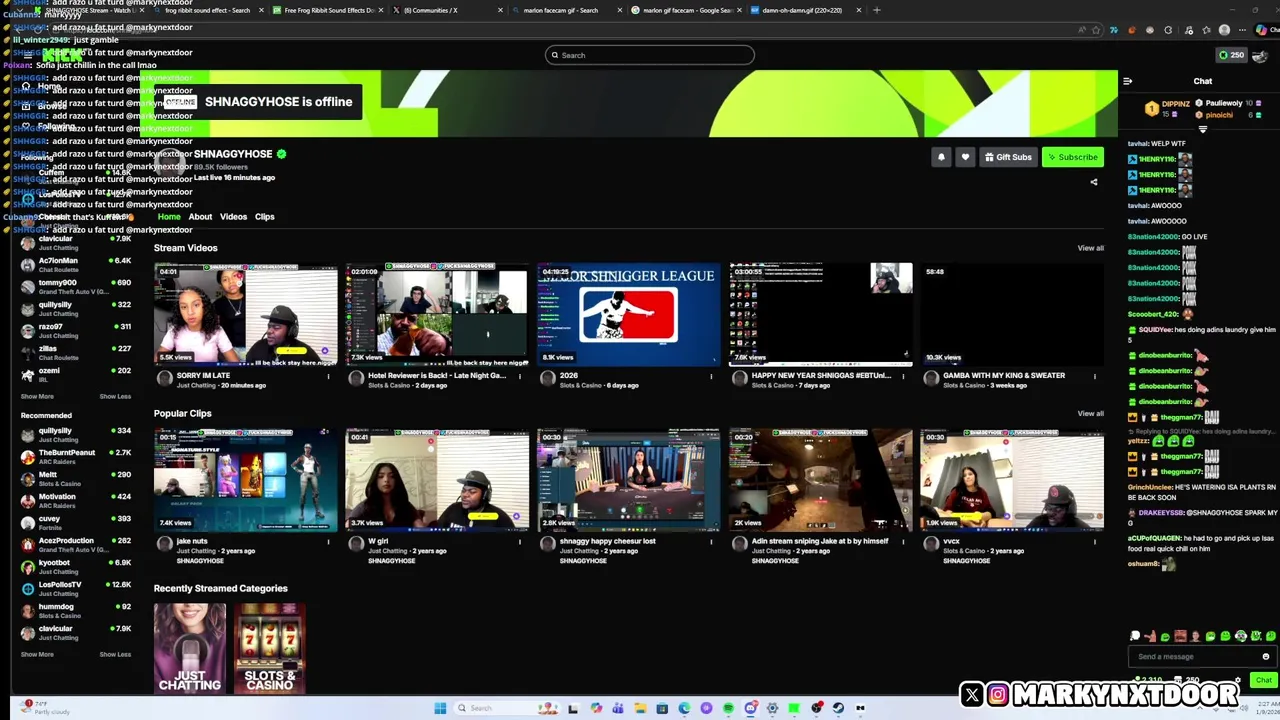Image resolution: width=1280 pixels, height=720 pixels.
Task: Open options menu for 2026 video
Action: pyautogui.click(x=711, y=377)
